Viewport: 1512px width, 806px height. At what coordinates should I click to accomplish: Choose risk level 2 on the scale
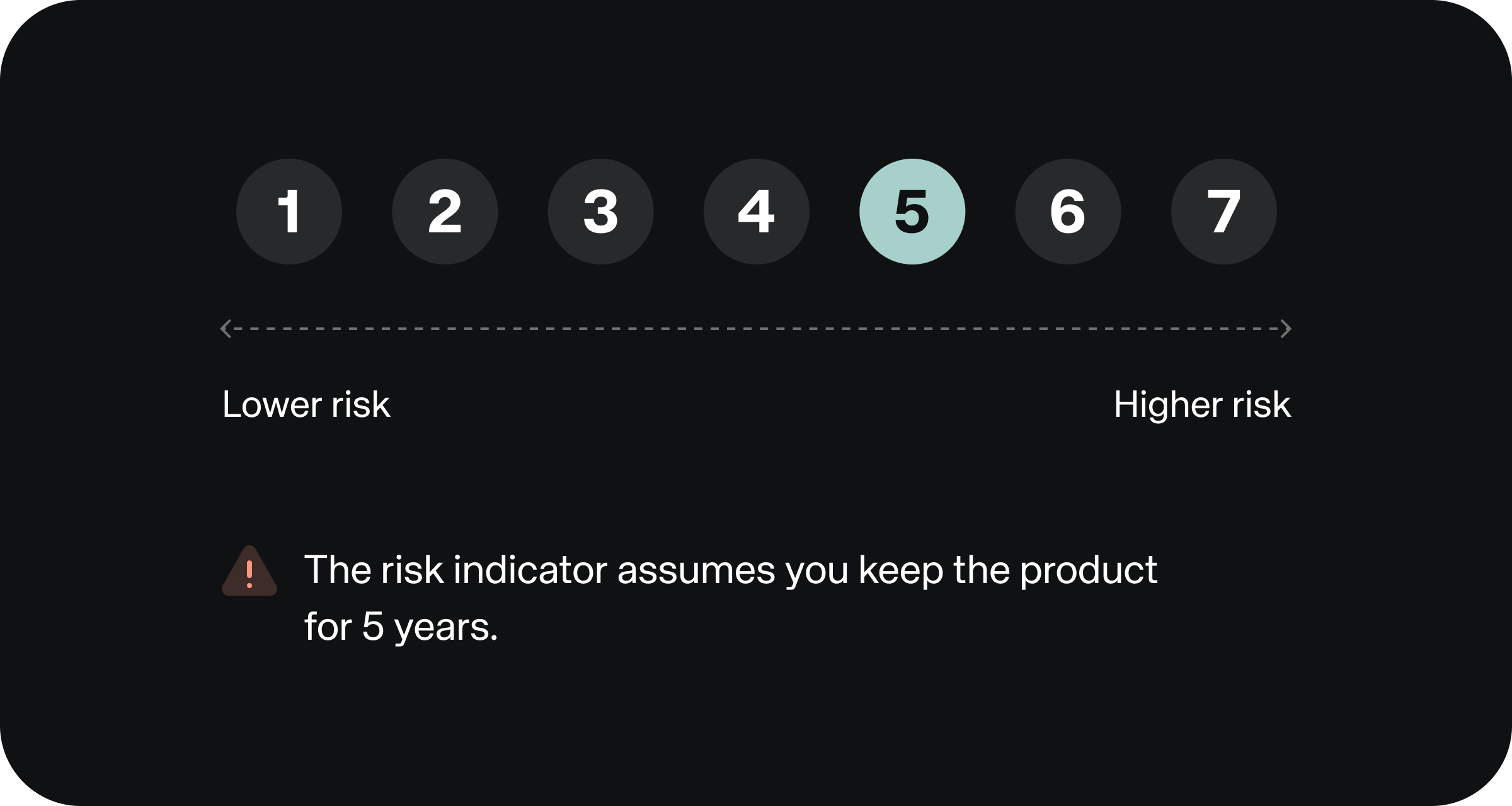pos(445,212)
